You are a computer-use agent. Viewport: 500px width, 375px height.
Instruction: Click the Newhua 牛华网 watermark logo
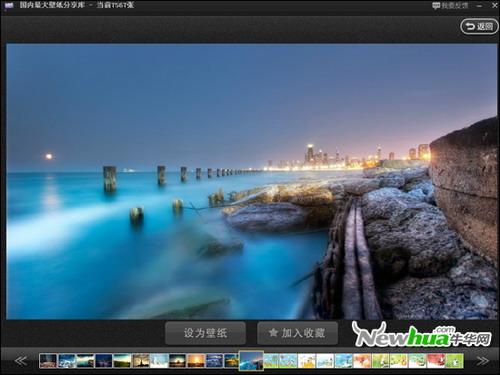click(x=421, y=335)
